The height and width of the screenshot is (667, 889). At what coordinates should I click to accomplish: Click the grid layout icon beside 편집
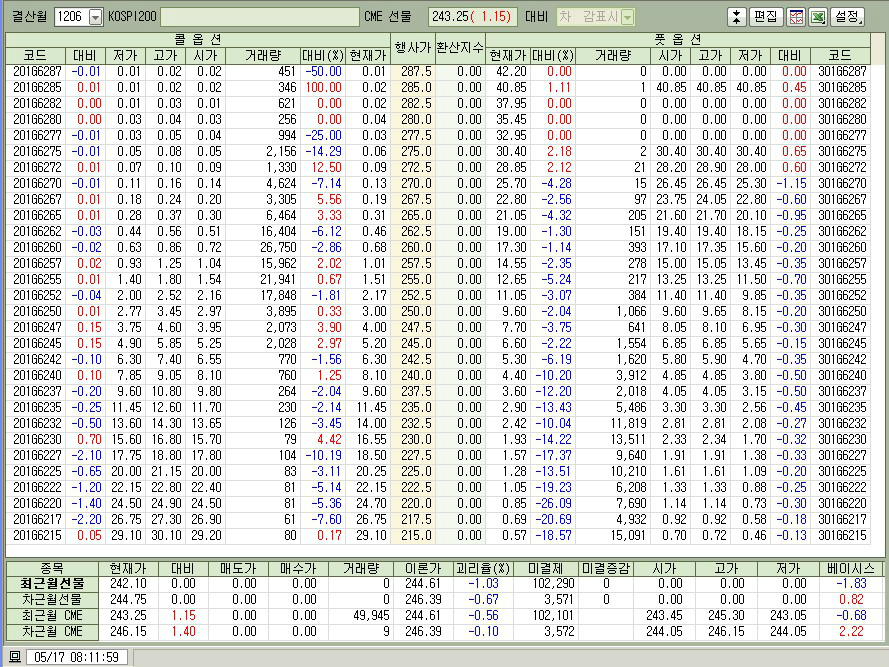coord(797,17)
